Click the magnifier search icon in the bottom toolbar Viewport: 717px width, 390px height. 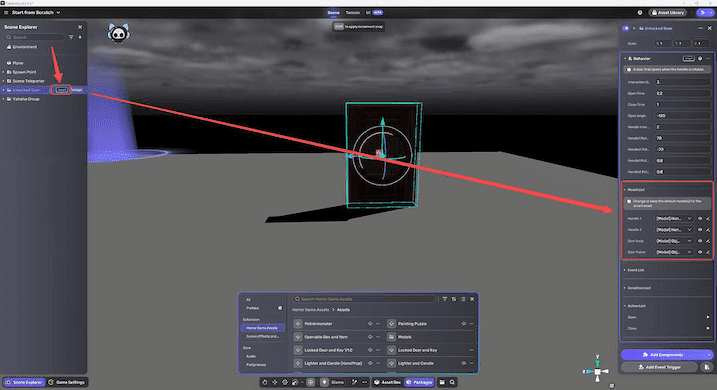tap(452, 382)
